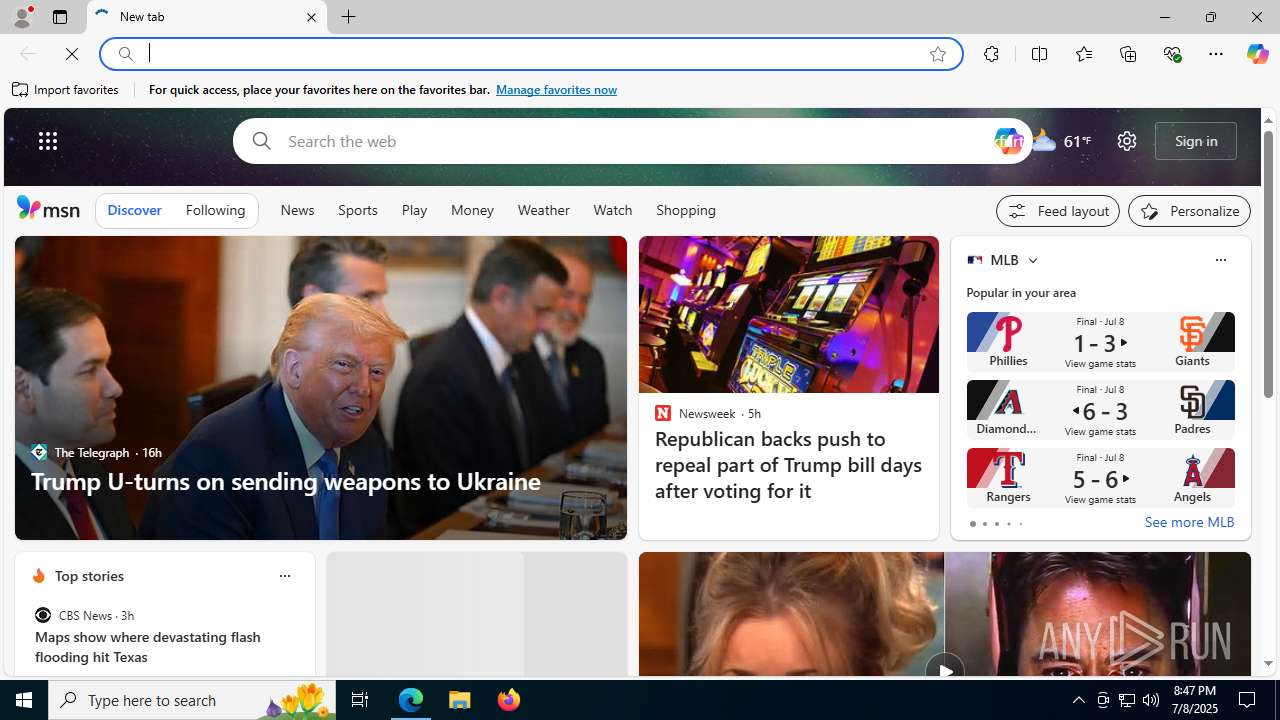Open Top stories more options
Image resolution: width=1280 pixels, height=720 pixels.
pos(284,576)
